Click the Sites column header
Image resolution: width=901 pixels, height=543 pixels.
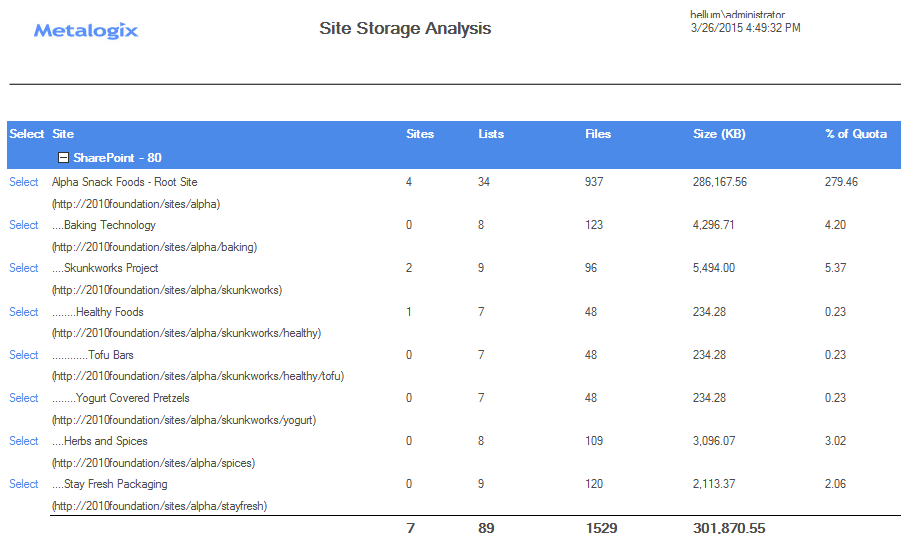420,134
